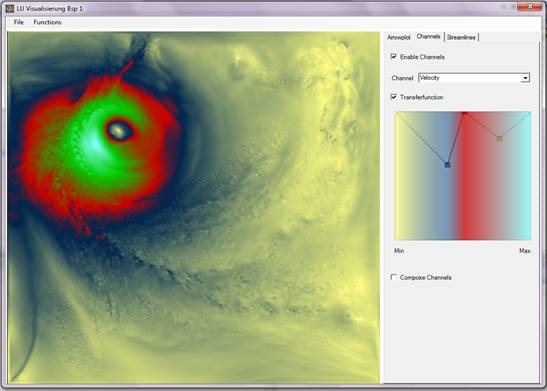This screenshot has height=391, width=547.
Task: Select the blue control point in transfer function
Action: [448, 165]
